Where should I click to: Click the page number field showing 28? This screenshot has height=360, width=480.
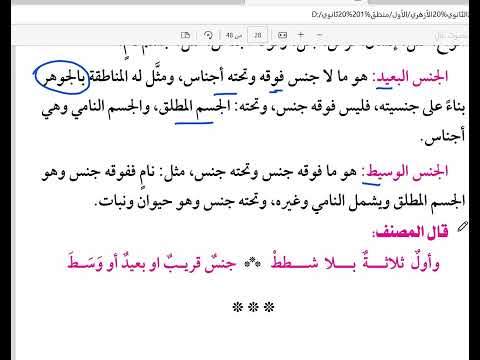pyautogui.click(x=257, y=35)
